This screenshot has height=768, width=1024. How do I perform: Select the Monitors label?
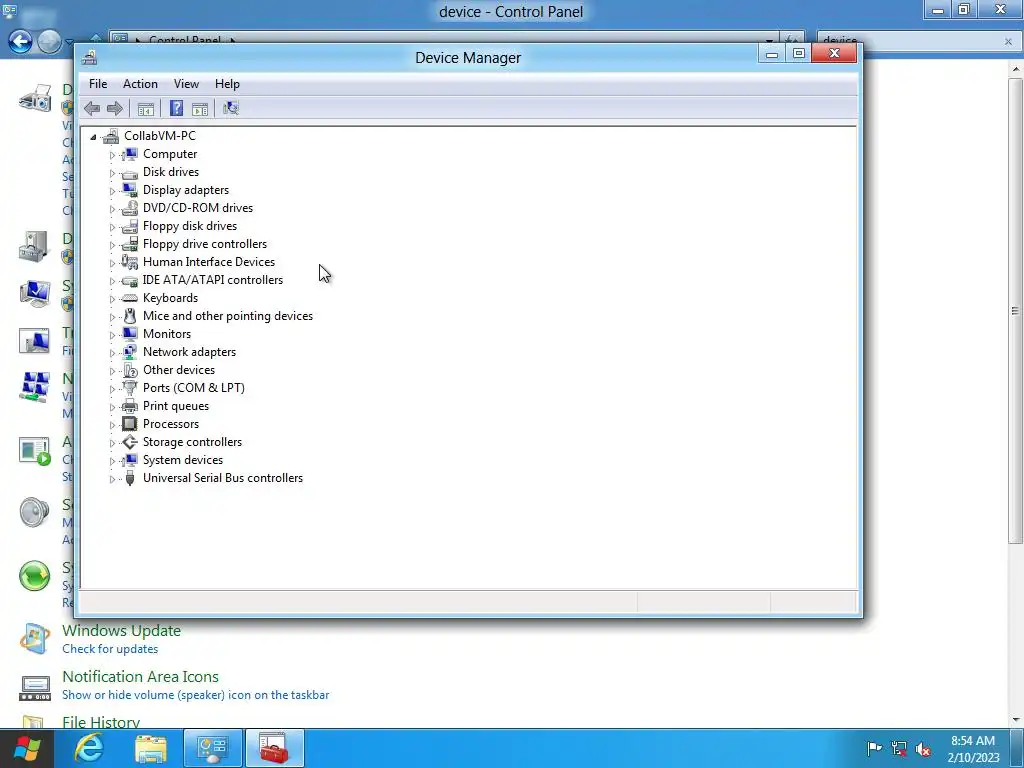(167, 334)
